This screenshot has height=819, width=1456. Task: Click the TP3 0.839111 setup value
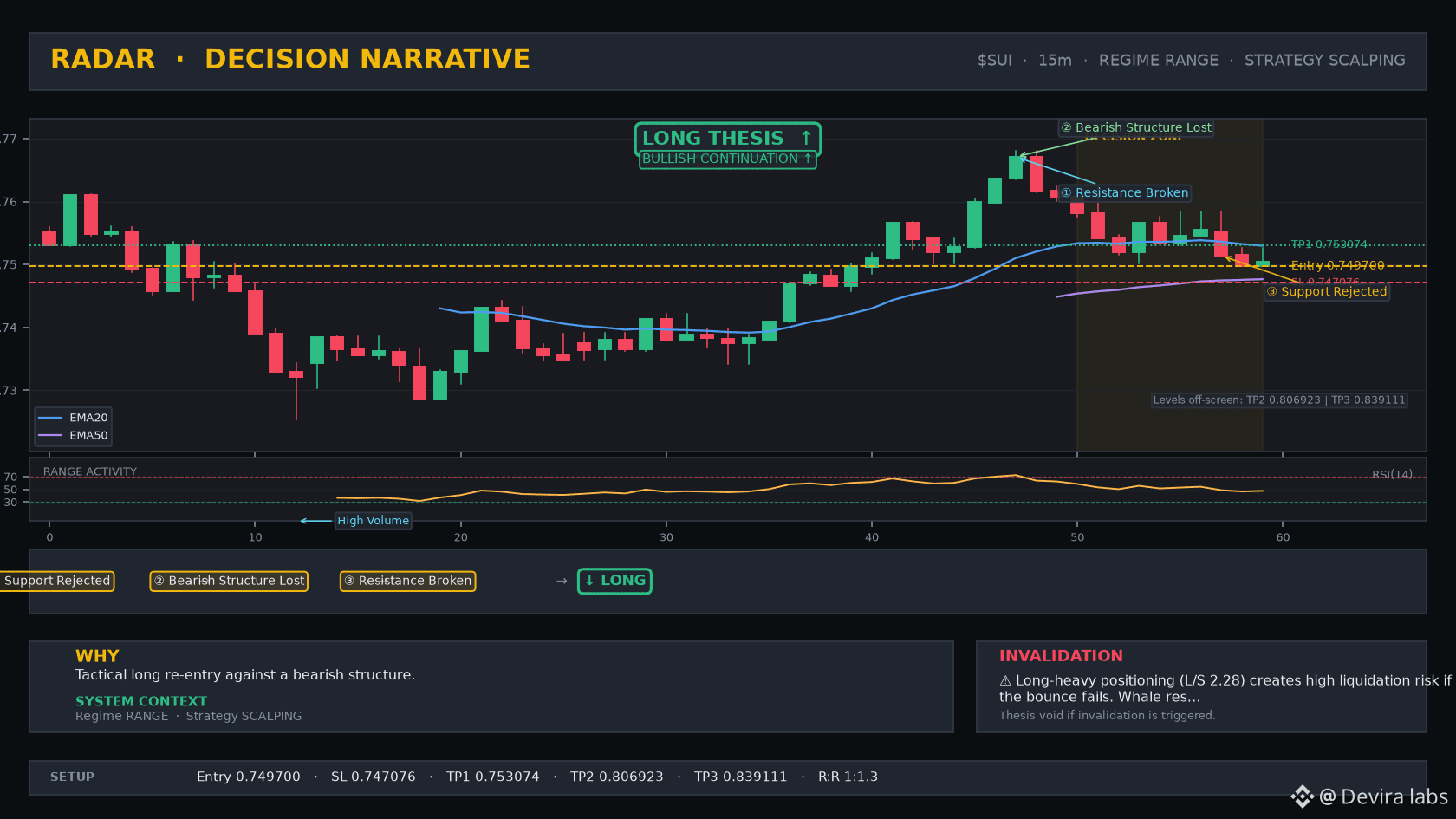coord(741,777)
